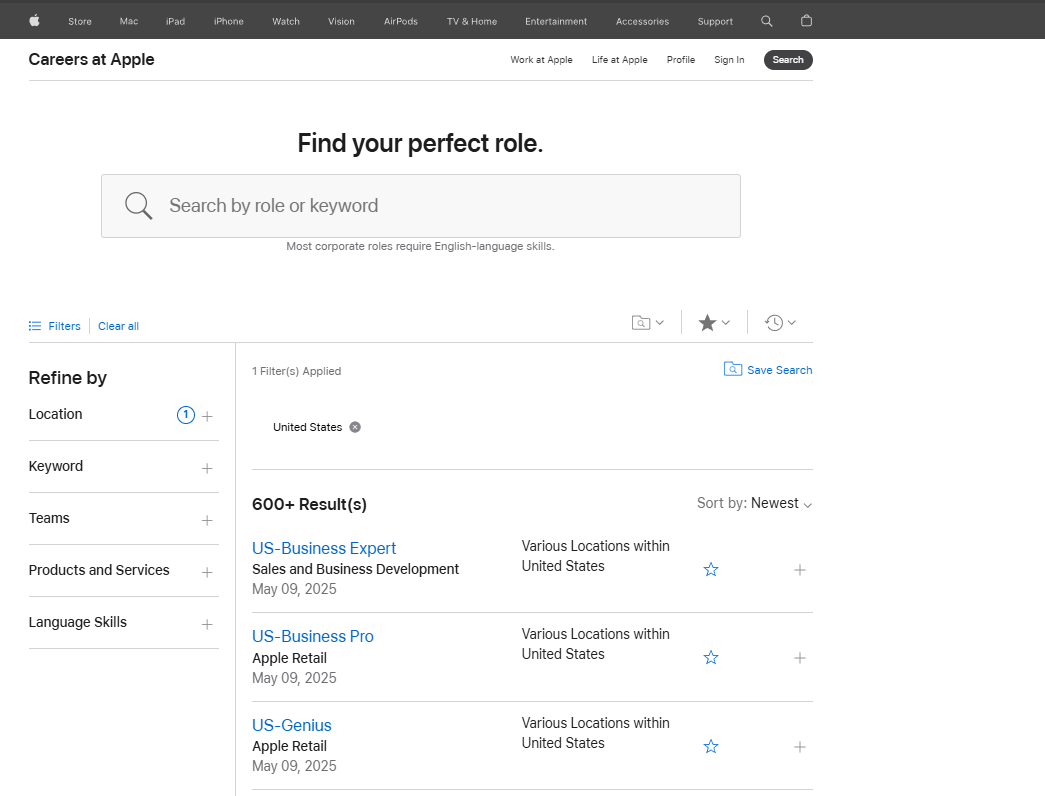Click the Careers at Apple heading
The width and height of the screenshot is (1045, 796).
click(91, 59)
